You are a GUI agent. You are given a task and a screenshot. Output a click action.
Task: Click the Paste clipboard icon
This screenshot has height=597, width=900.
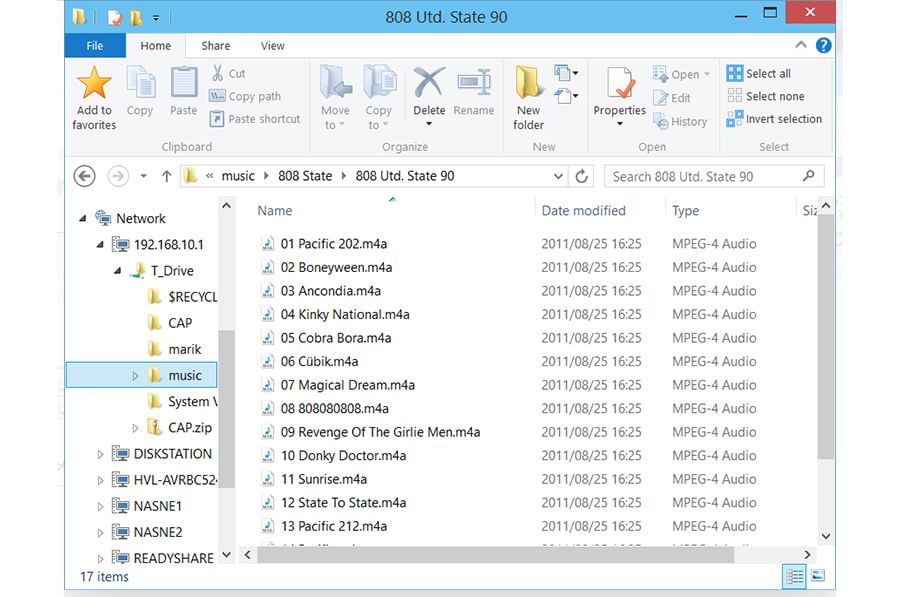[x=183, y=84]
